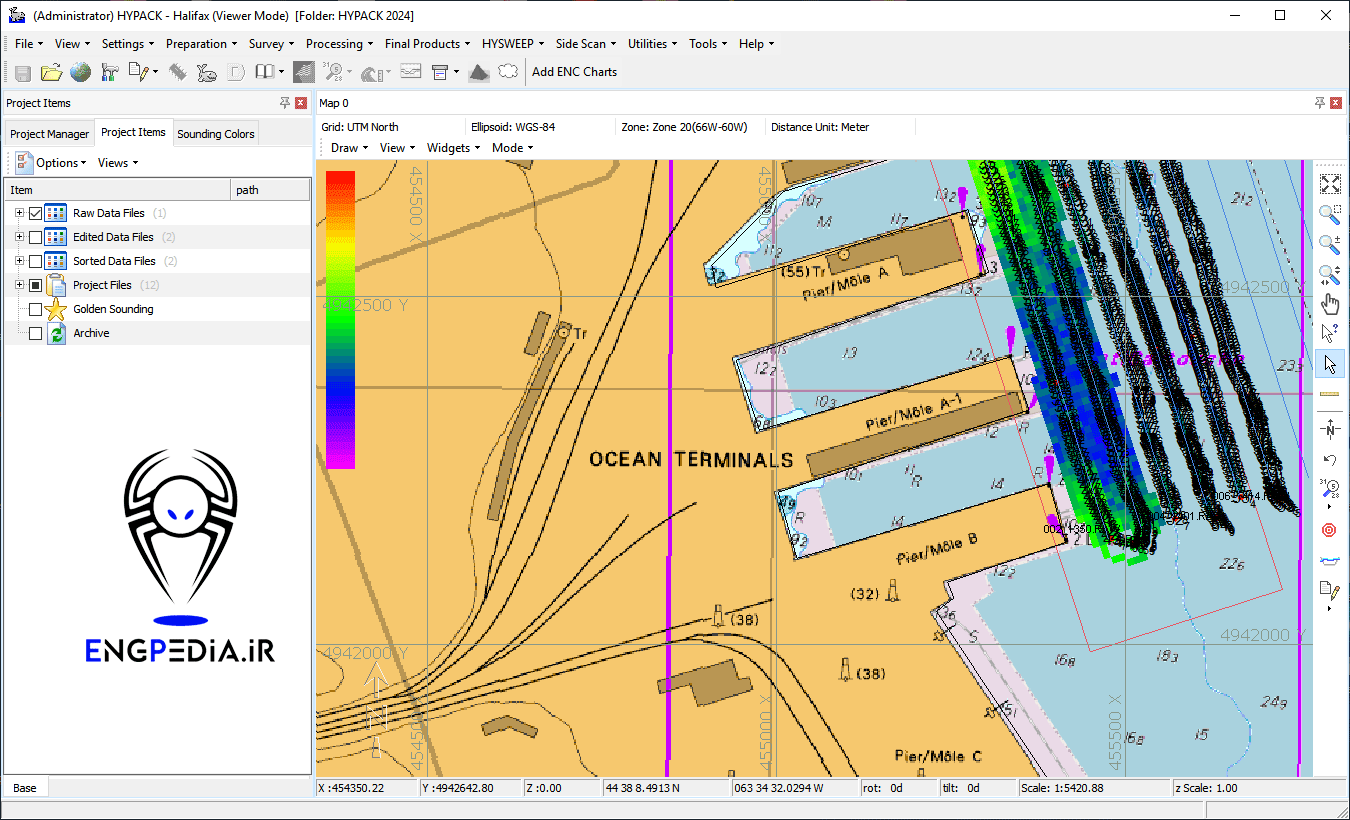This screenshot has width=1350, height=820.
Task: Open the map Draw dropdown
Action: point(349,148)
